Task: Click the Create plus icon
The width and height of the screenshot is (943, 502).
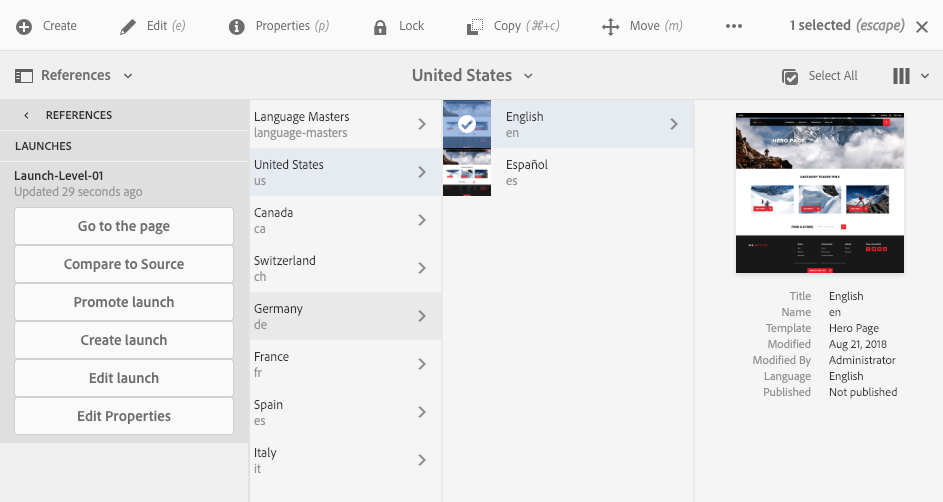Action: point(24,26)
